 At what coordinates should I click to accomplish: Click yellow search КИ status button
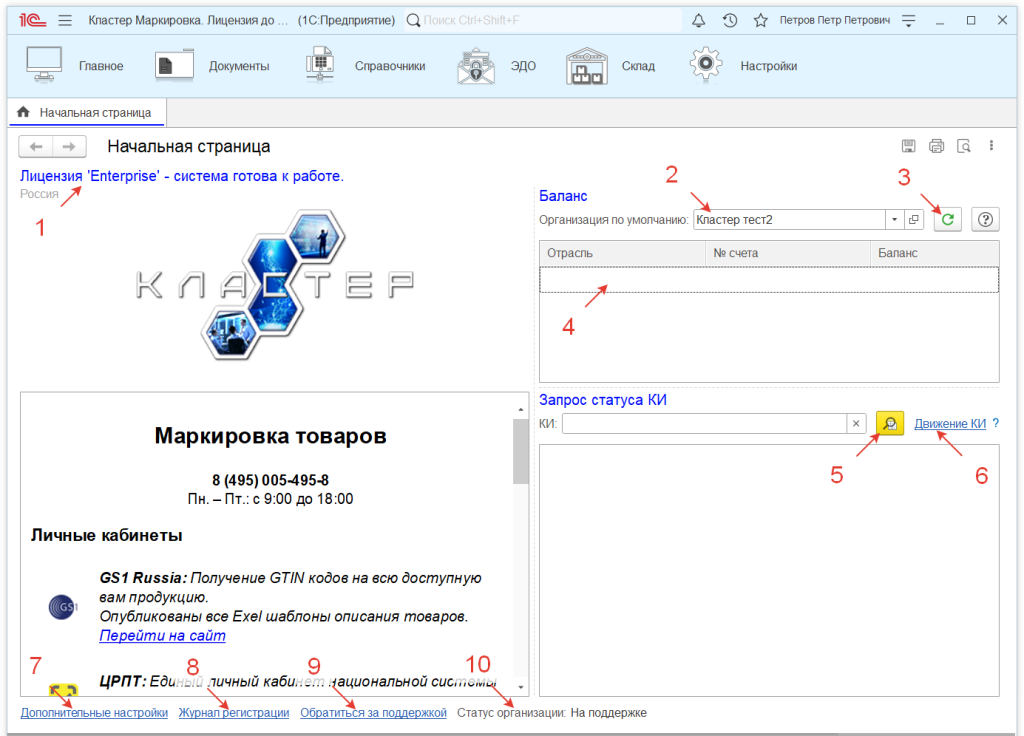click(889, 423)
